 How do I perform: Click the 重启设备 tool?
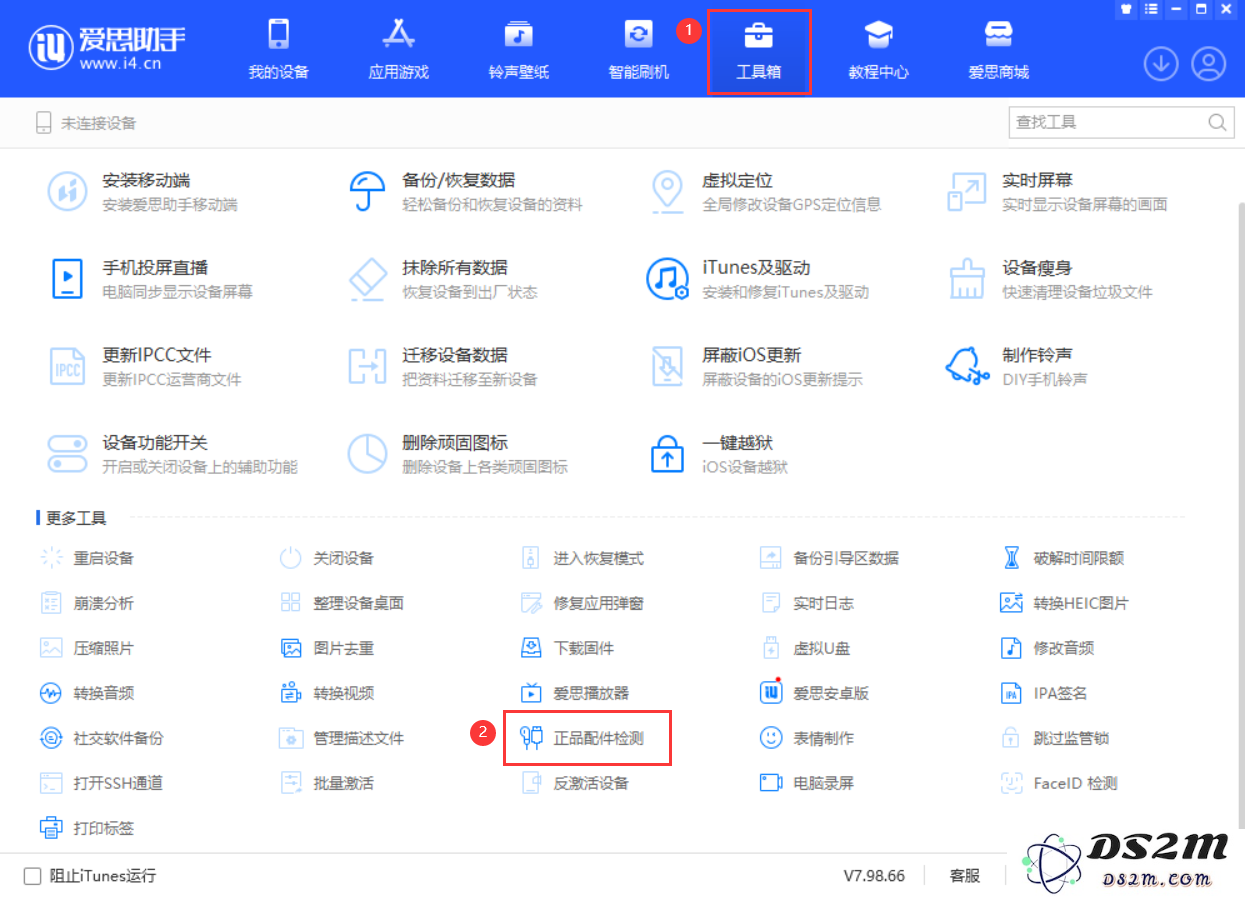[x=88, y=558]
